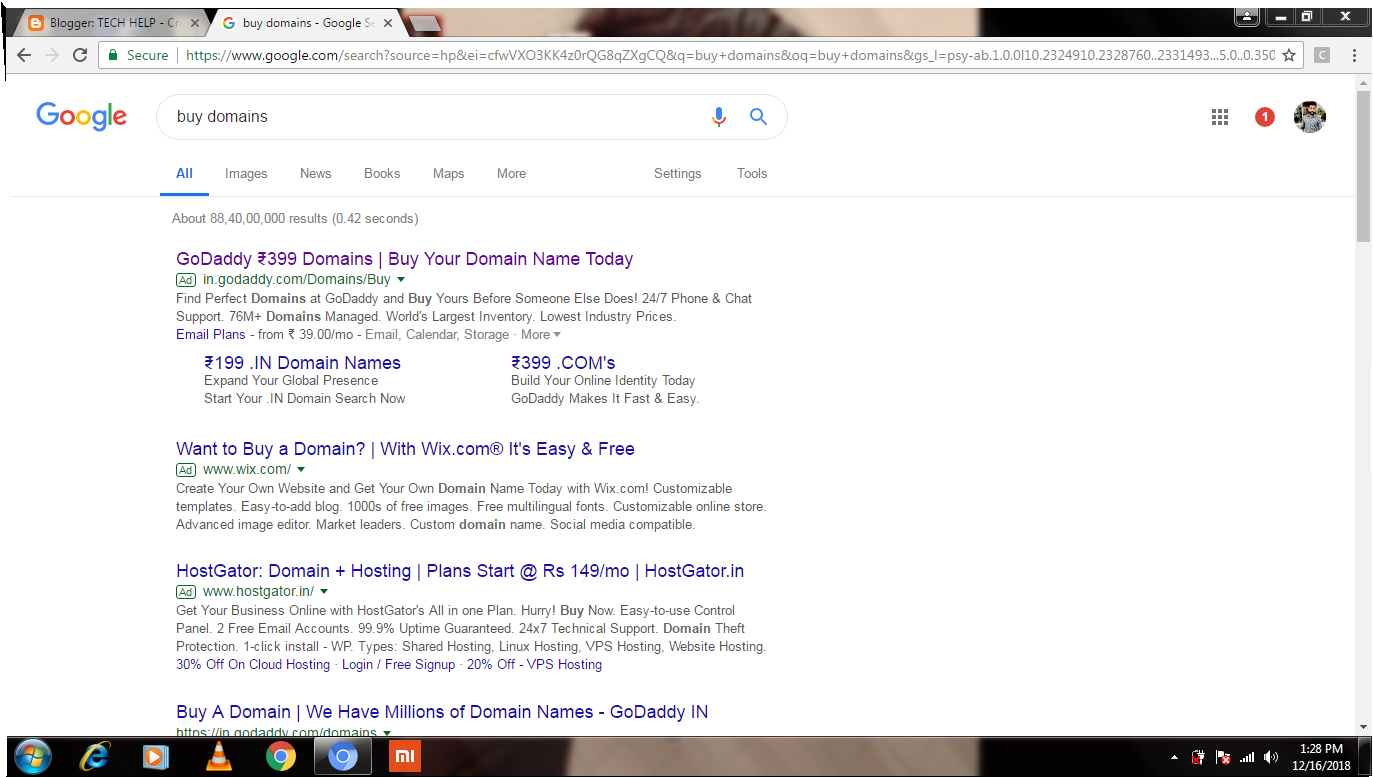1373x777 pixels.
Task: Open Login / Free Signup link
Action: pyautogui.click(x=398, y=665)
